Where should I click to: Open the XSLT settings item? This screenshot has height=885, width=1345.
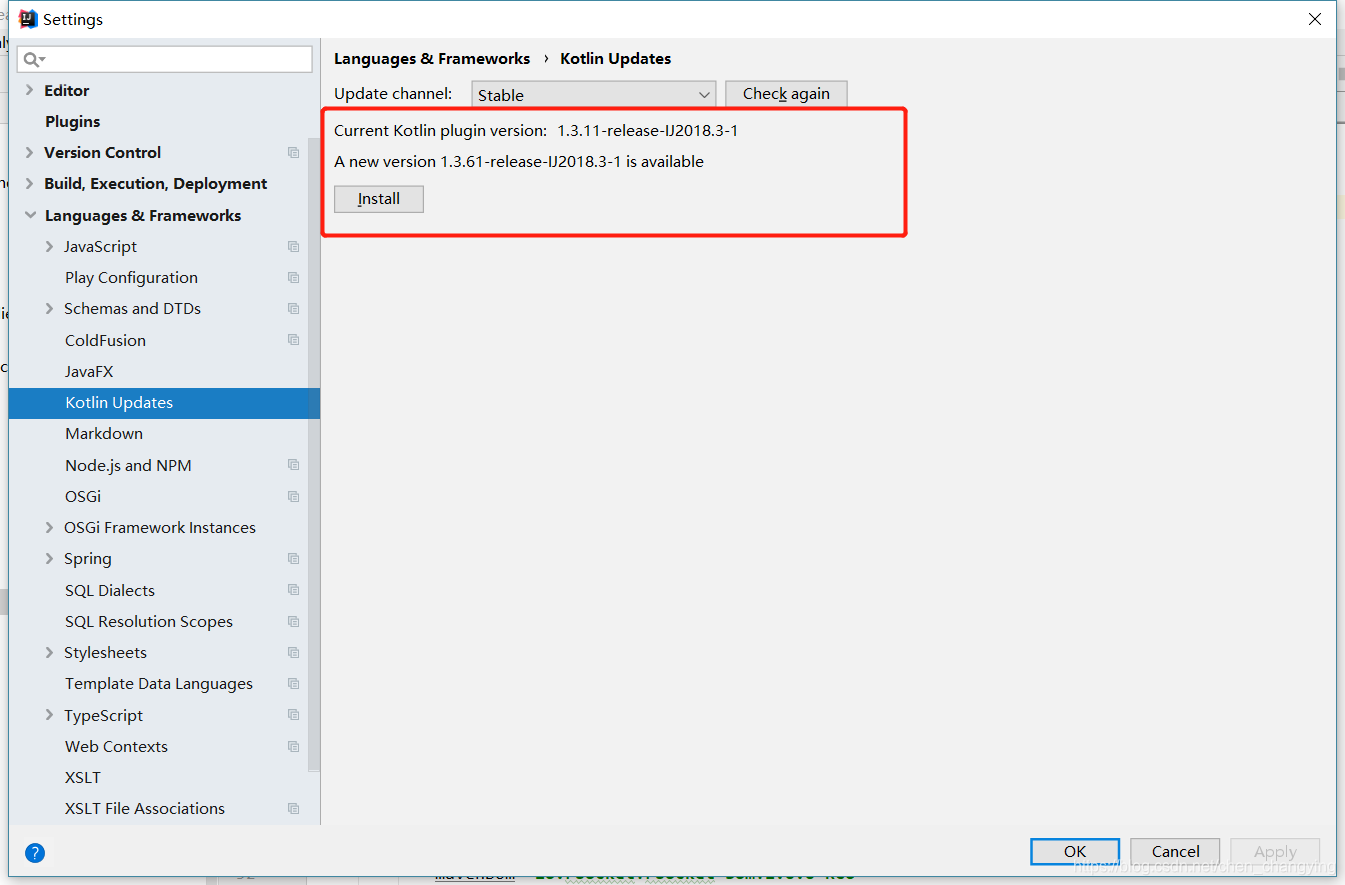tap(83, 778)
